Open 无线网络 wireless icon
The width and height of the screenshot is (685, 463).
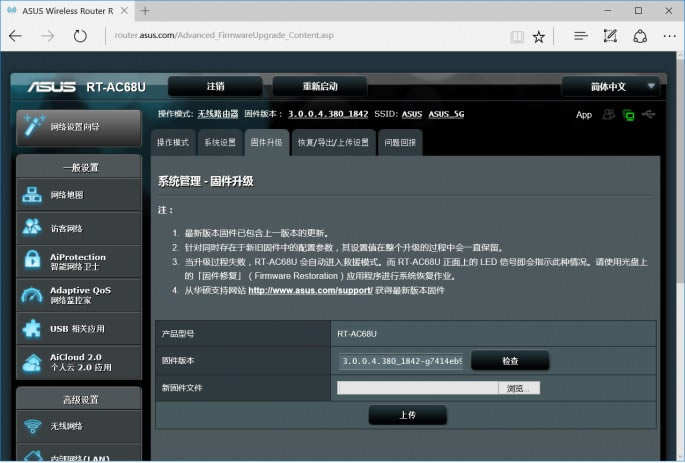[x=32, y=425]
